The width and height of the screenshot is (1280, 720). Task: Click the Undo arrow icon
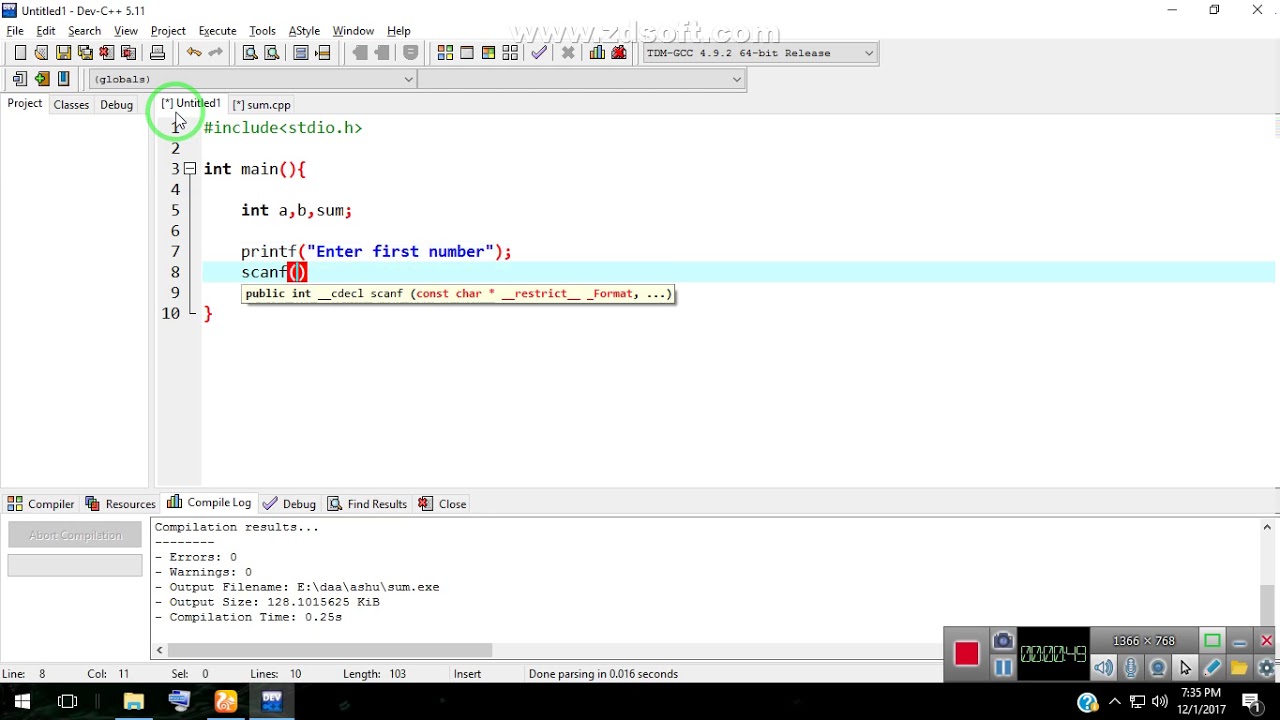click(x=194, y=53)
